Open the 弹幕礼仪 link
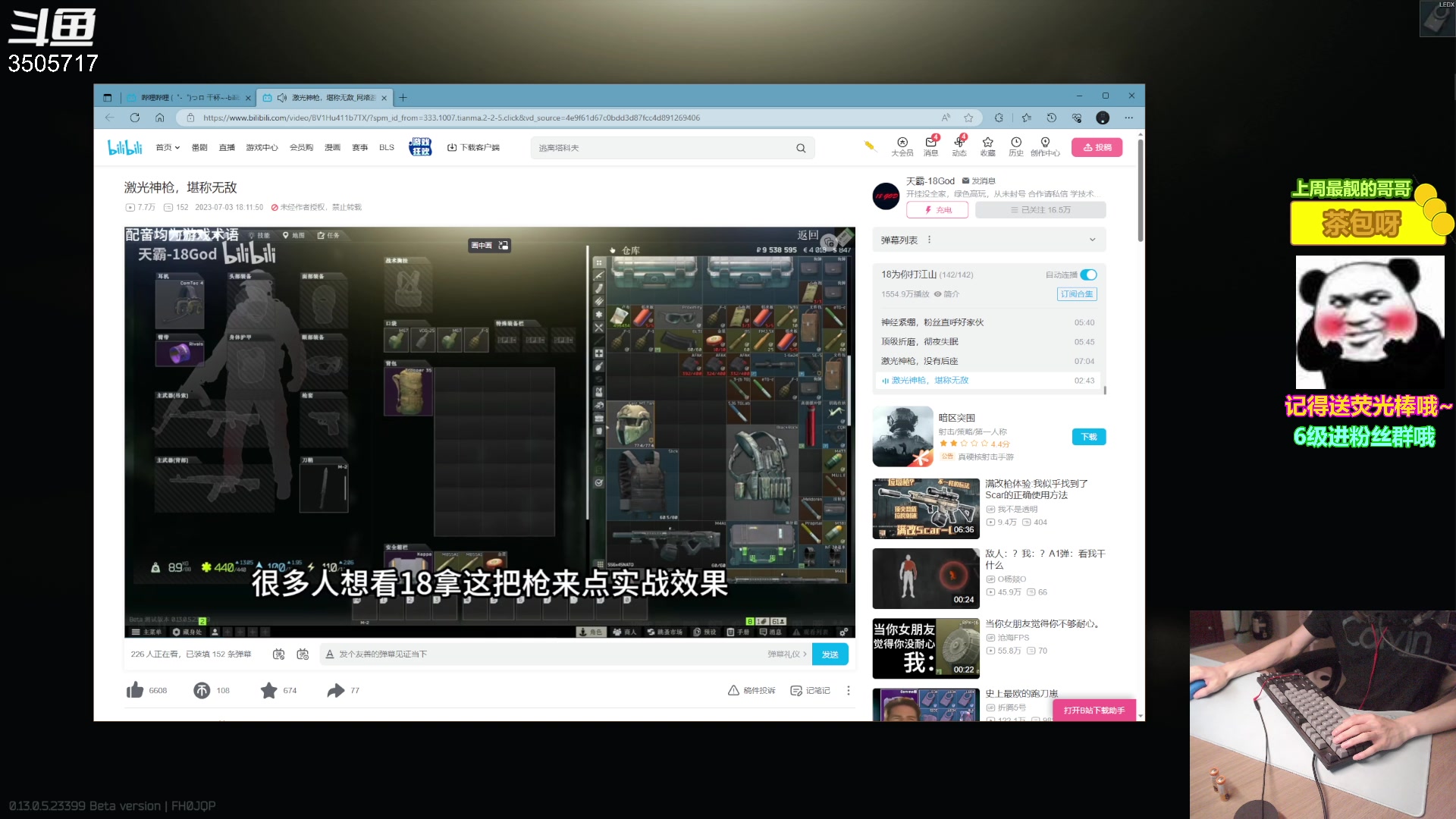The image size is (1456, 819). [x=786, y=654]
